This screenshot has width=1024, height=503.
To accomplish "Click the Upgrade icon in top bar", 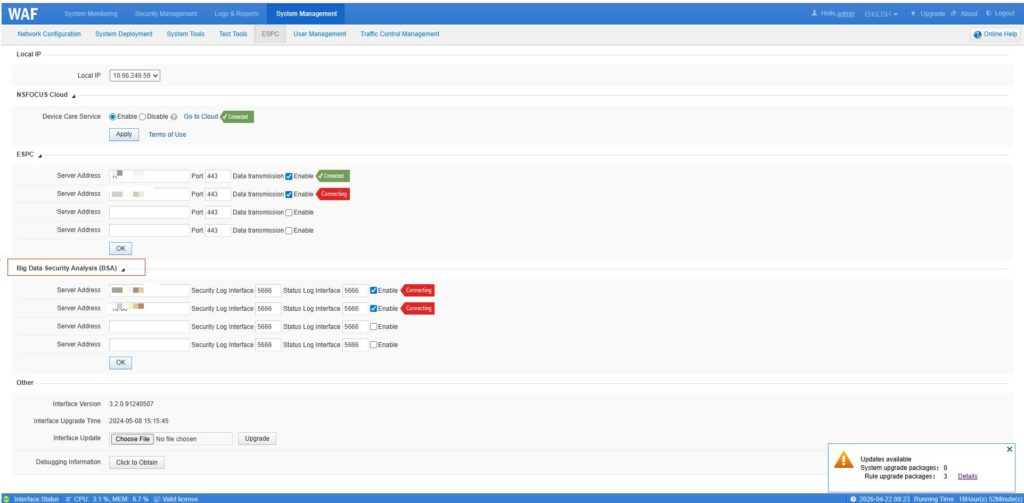I will pyautogui.click(x=913, y=14).
